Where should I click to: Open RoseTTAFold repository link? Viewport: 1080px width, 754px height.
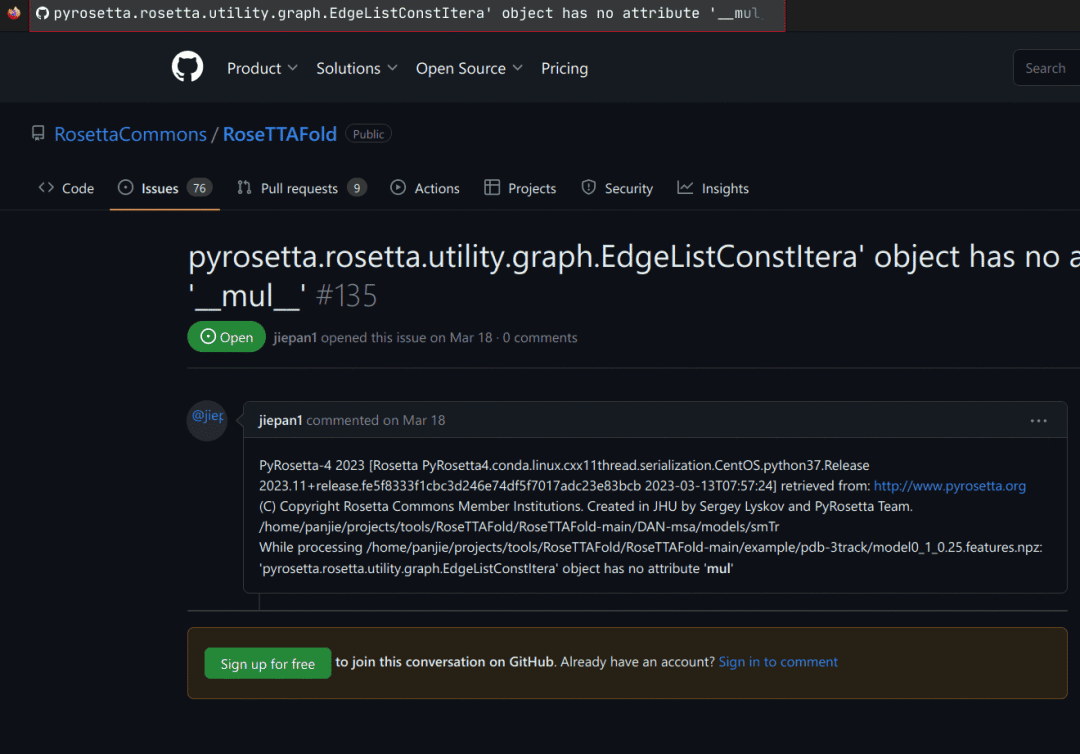[x=280, y=134]
